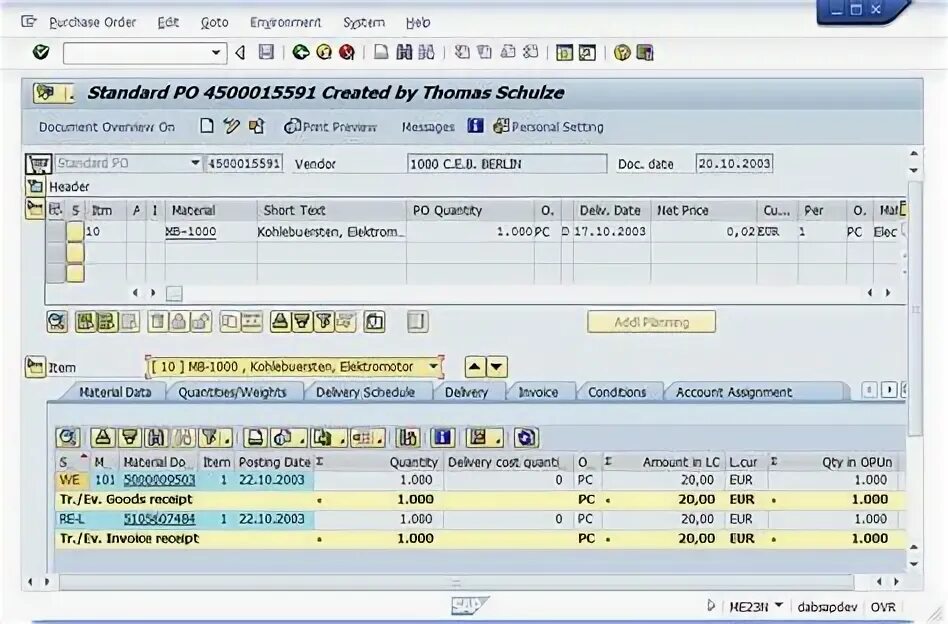This screenshot has height=624, width=948.
Task: Click the Other Purchase Order icon
Action: click(256, 126)
